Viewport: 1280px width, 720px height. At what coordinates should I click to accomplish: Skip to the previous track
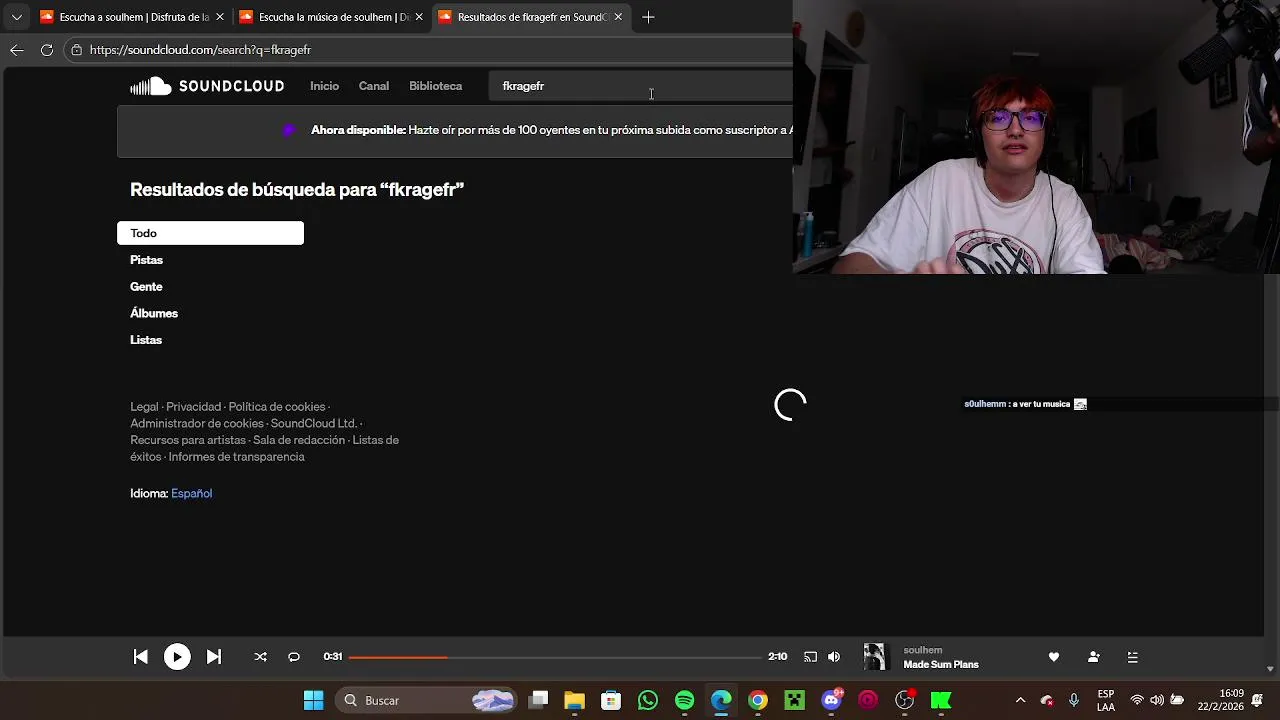(141, 657)
